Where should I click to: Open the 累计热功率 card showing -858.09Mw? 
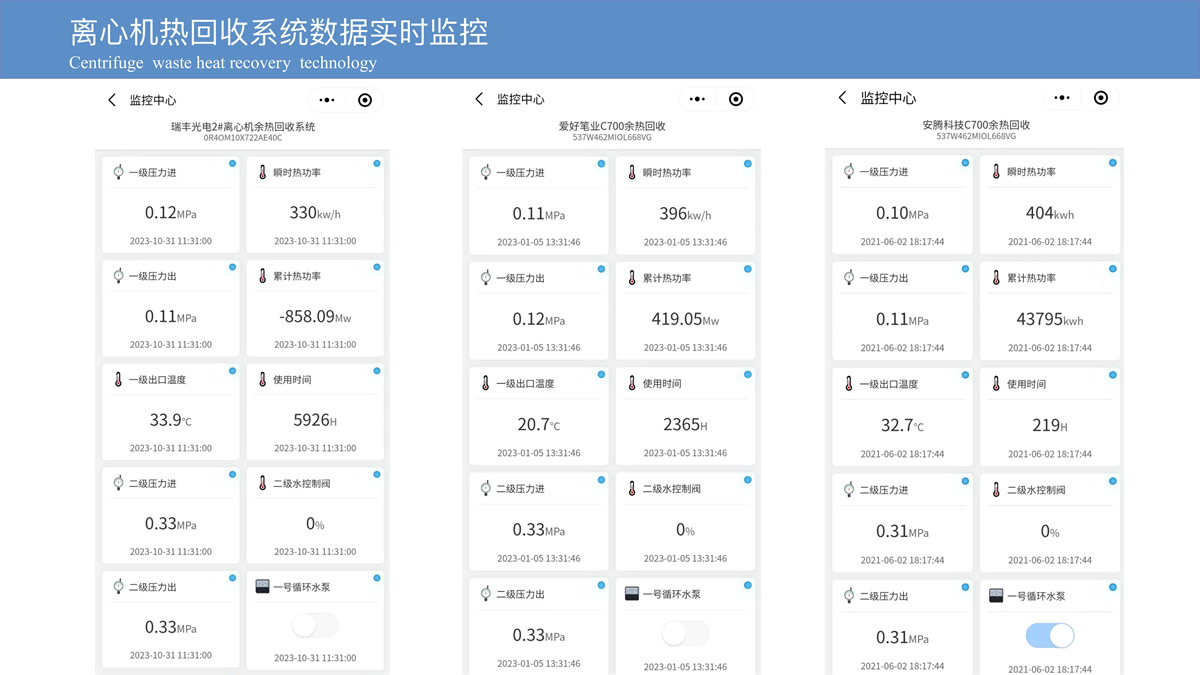[315, 308]
